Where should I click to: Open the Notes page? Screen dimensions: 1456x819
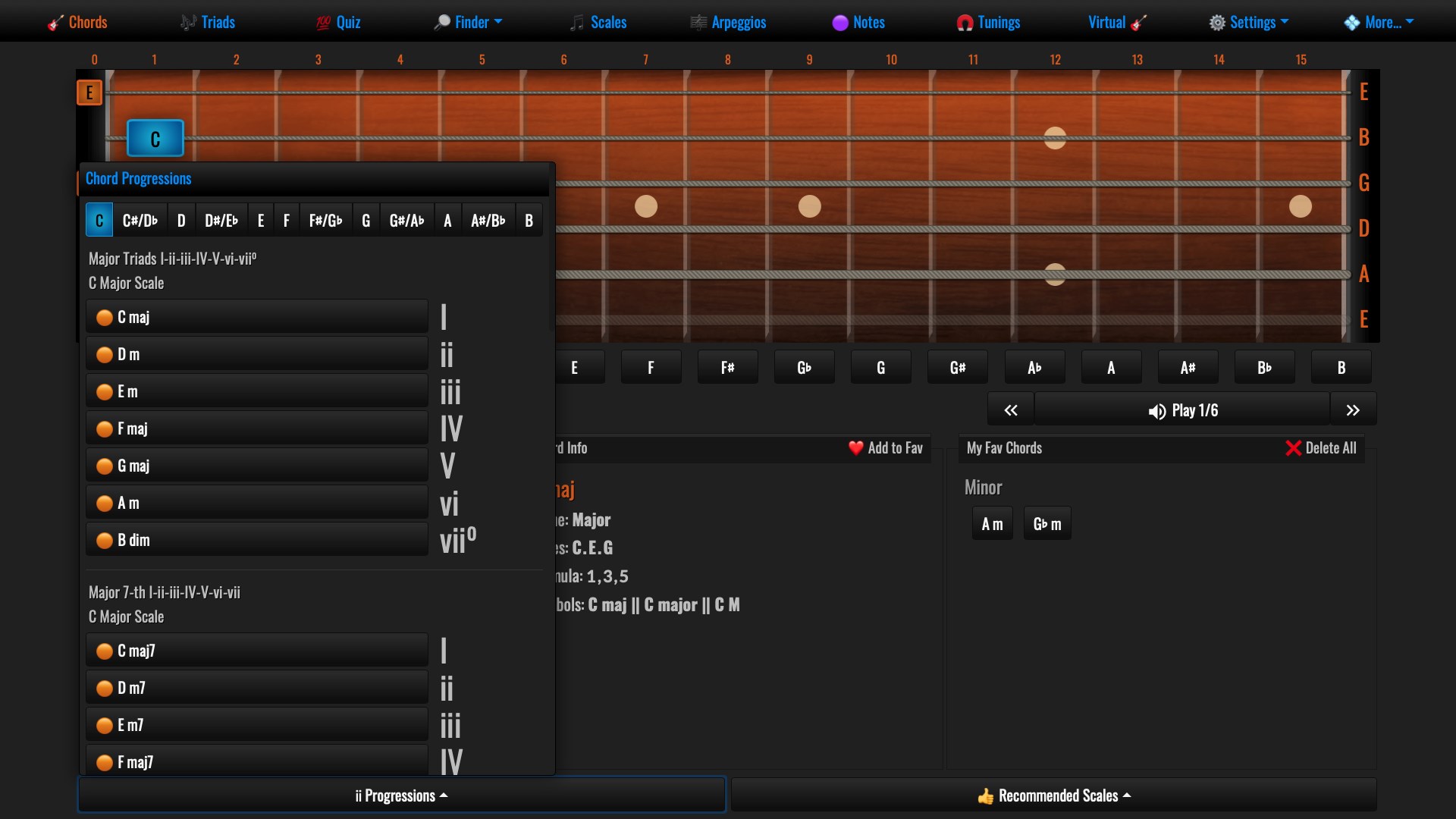858,22
